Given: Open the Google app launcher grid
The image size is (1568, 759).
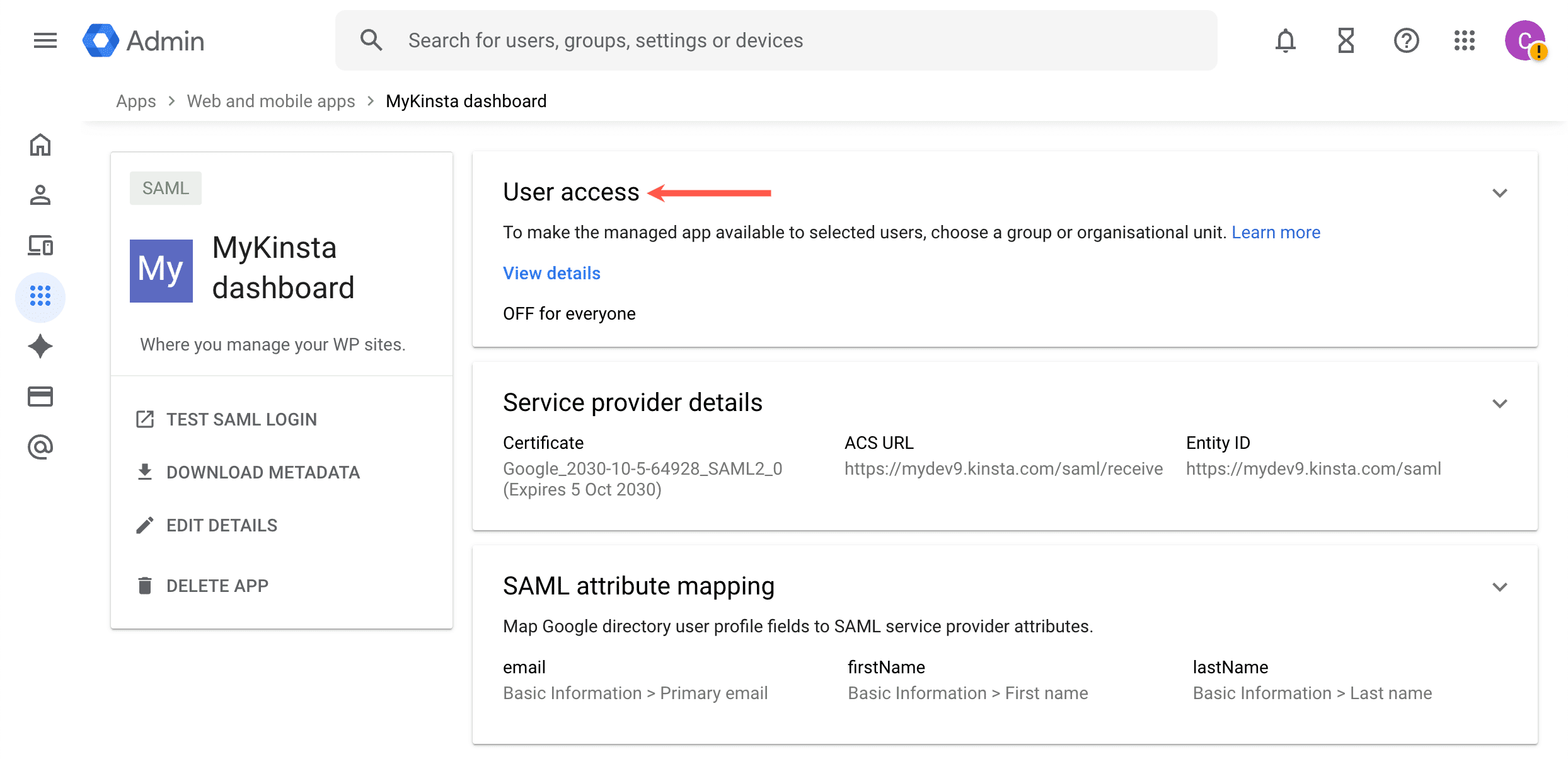Looking at the screenshot, I should (x=1465, y=40).
